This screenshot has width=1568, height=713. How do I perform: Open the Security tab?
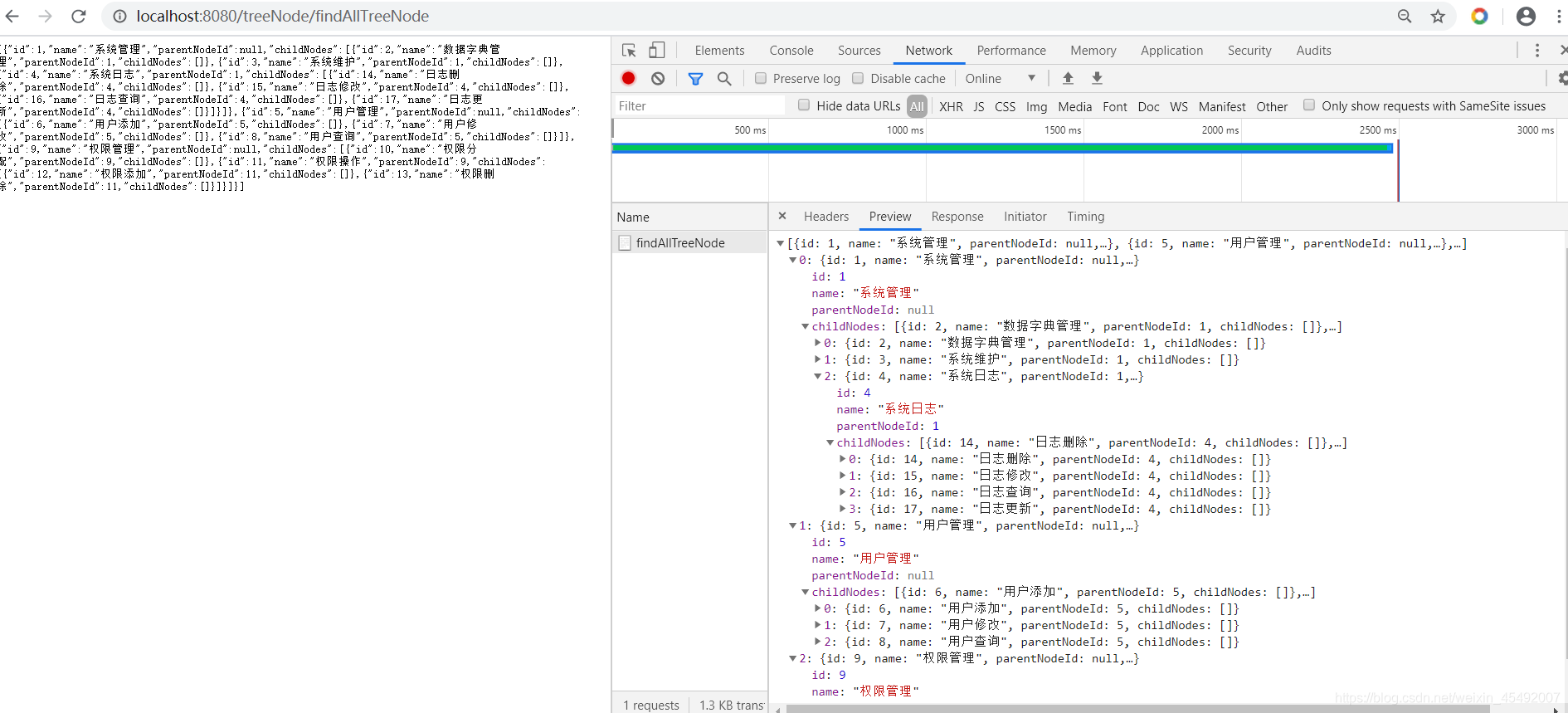(1249, 51)
